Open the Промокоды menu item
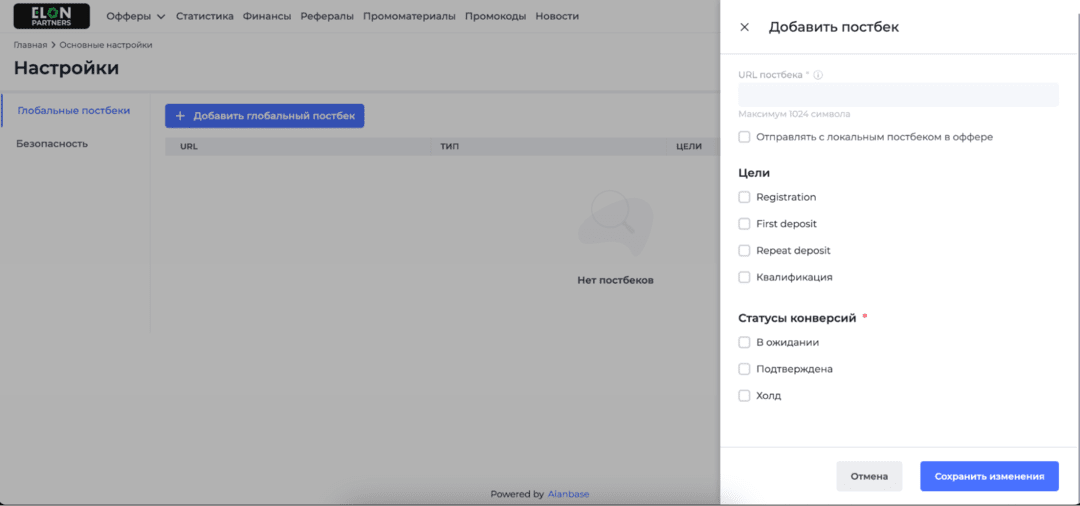1080x506 pixels. point(495,16)
